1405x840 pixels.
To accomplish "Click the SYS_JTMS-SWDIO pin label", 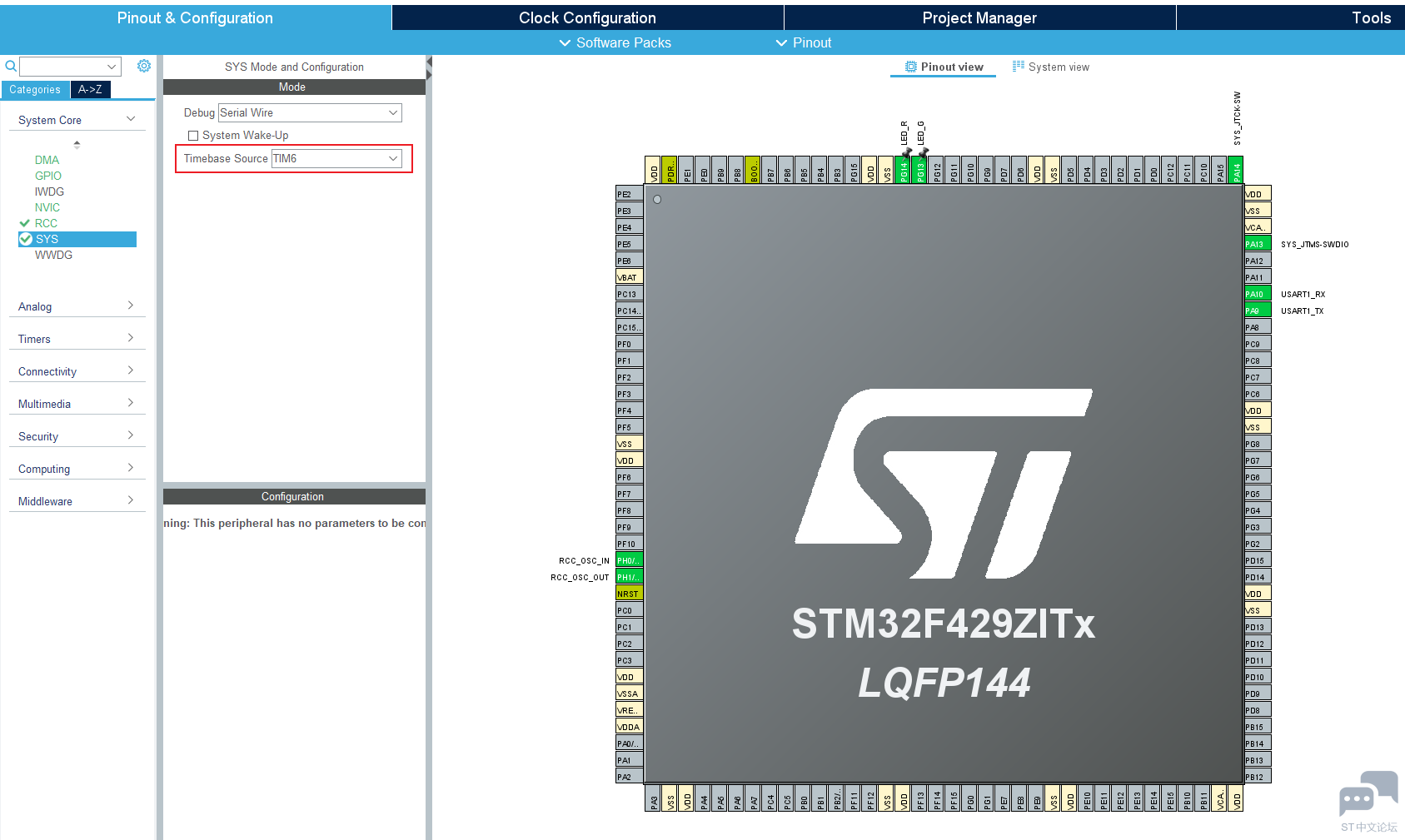I will click(x=1315, y=245).
